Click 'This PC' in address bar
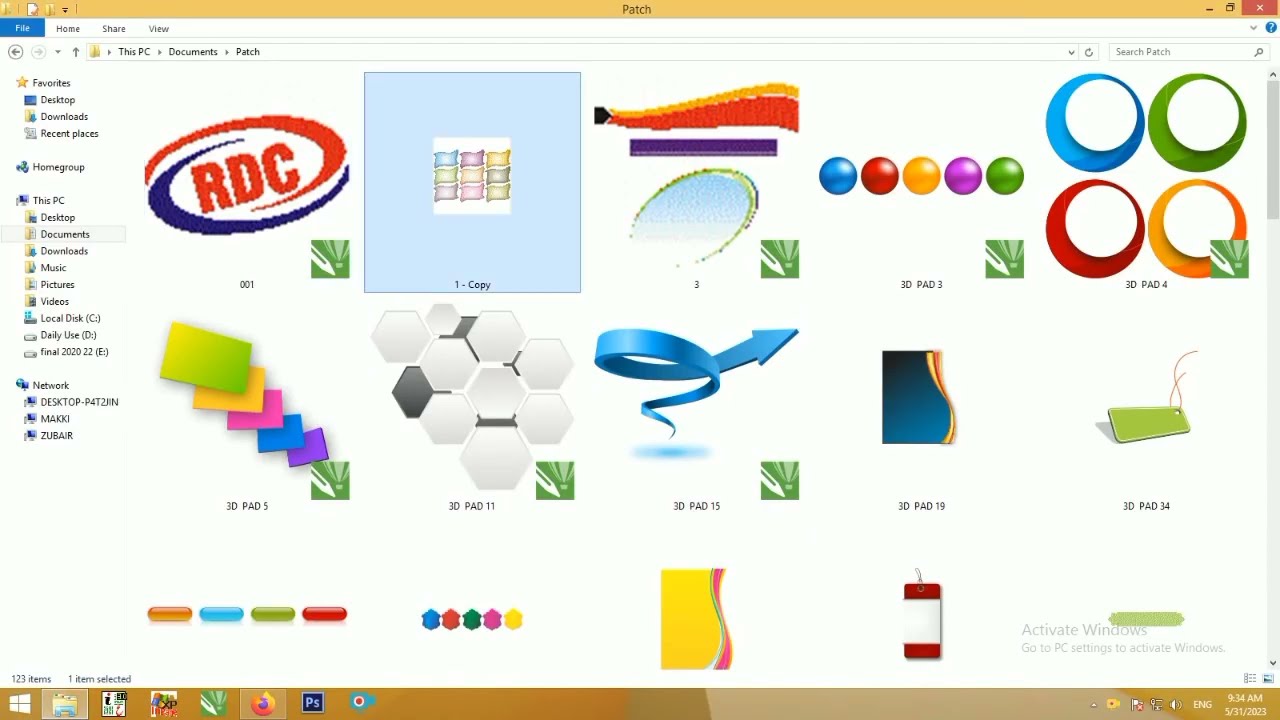Screen dimensions: 1280x720 (134, 52)
